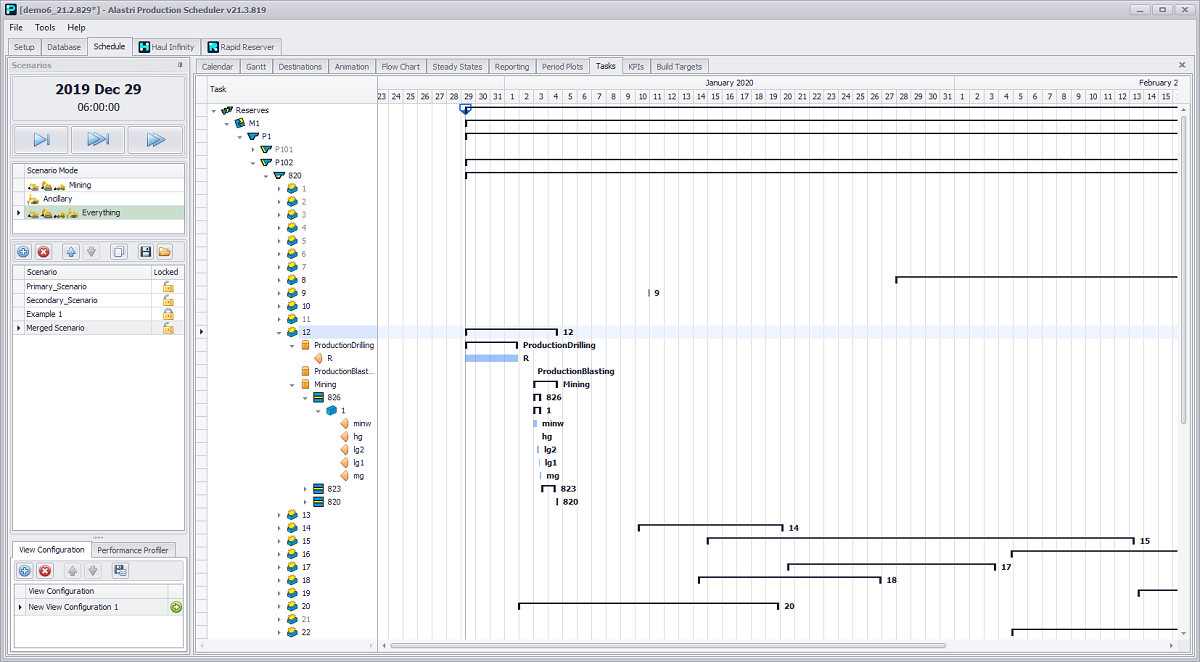Open the Tools menu

coord(45,28)
